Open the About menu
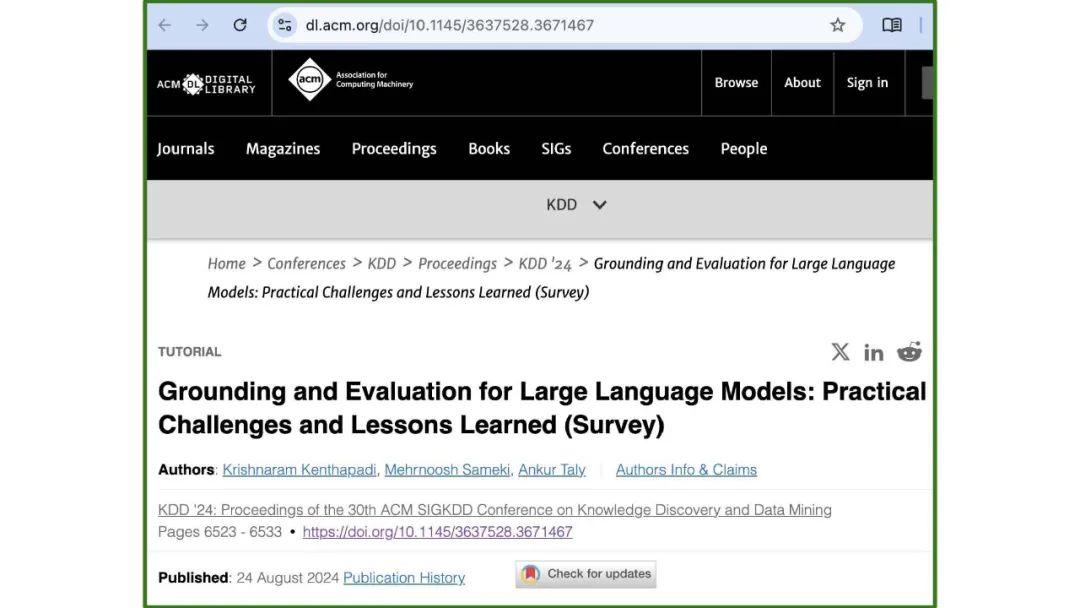The width and height of the screenshot is (1080, 608). pyautogui.click(x=802, y=83)
